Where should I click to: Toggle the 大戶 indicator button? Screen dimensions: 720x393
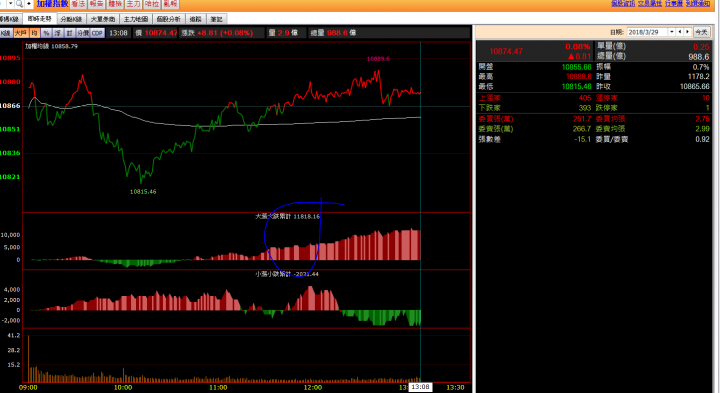[21, 33]
